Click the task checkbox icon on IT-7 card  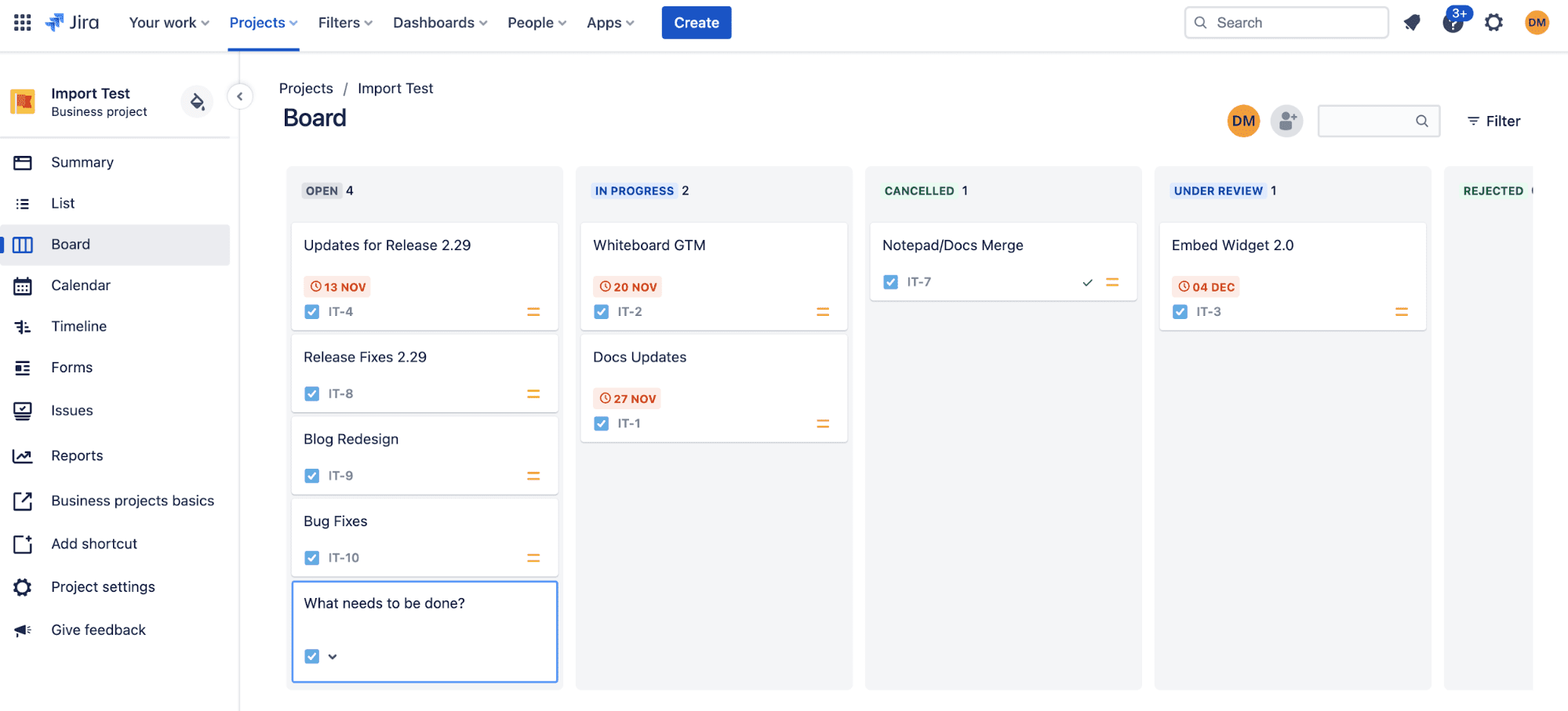click(890, 282)
